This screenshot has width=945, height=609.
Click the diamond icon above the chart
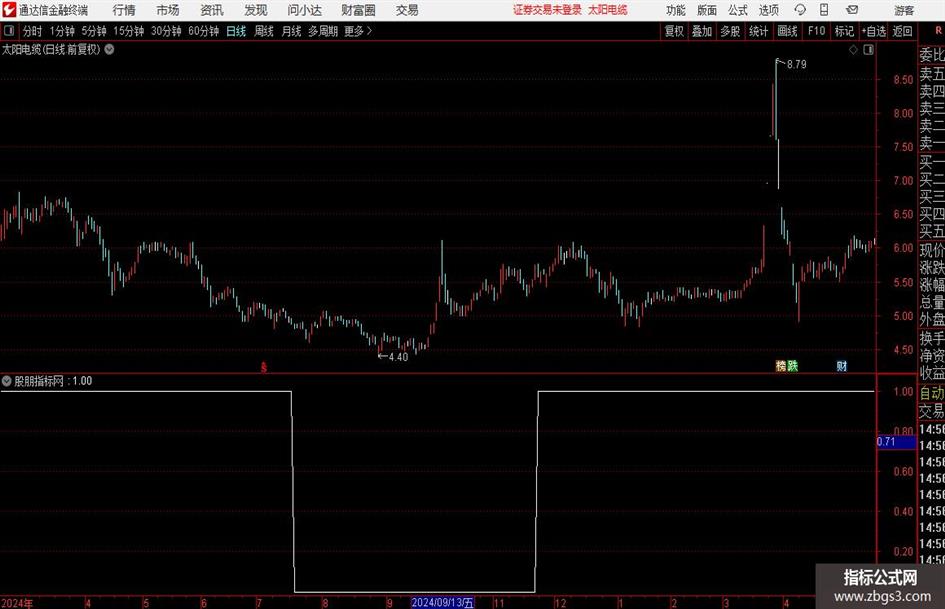[853, 50]
